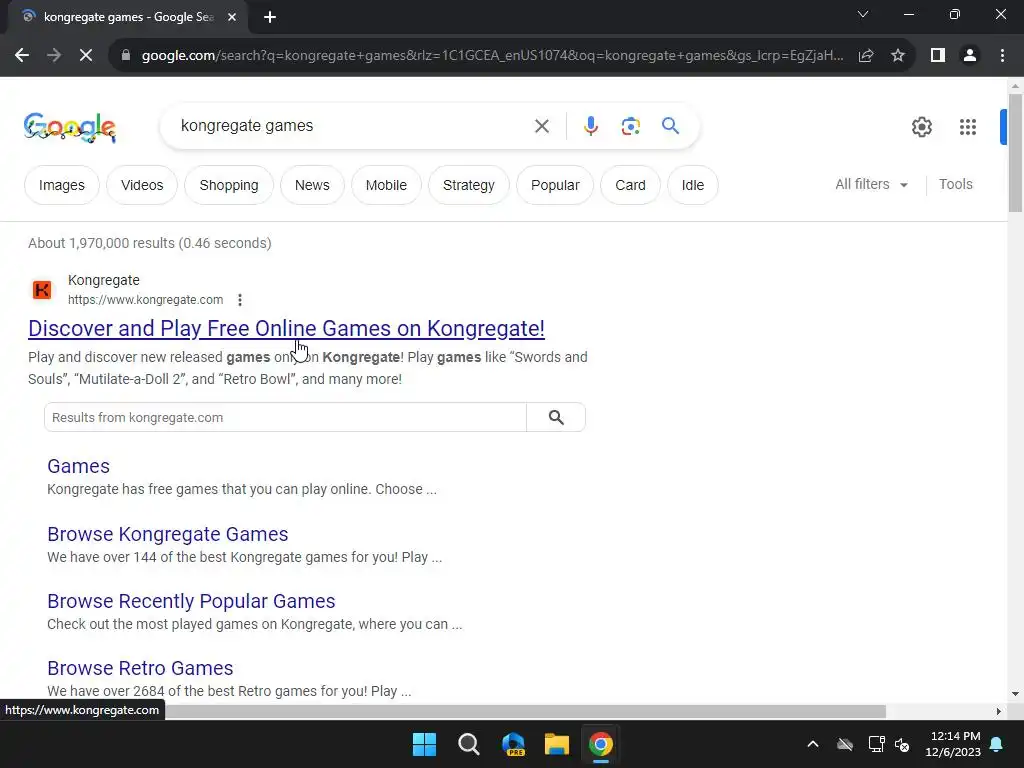
Task: Click the Kongregate favicon
Action: (42, 289)
